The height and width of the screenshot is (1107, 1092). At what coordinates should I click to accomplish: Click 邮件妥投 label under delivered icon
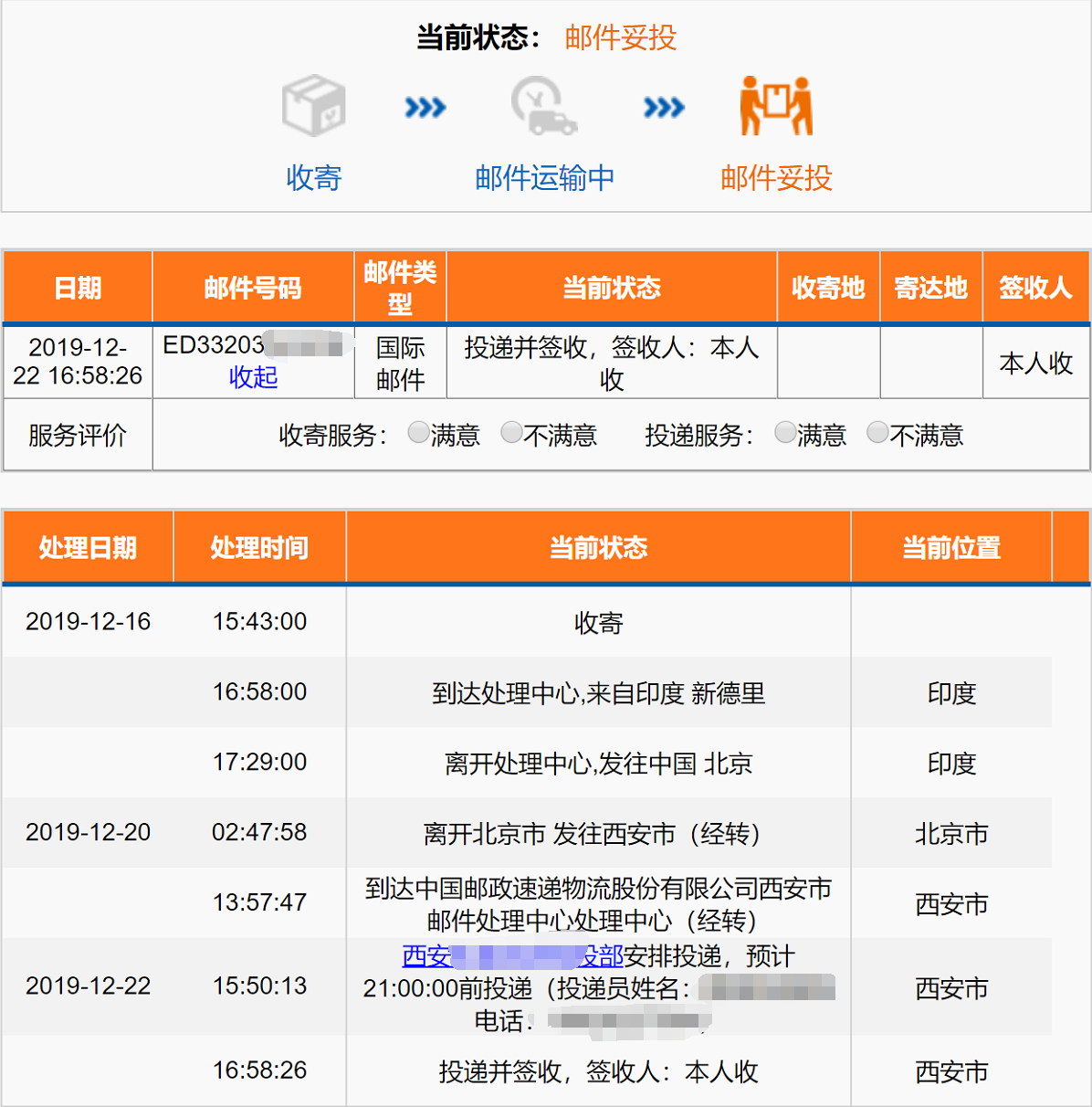[776, 177]
